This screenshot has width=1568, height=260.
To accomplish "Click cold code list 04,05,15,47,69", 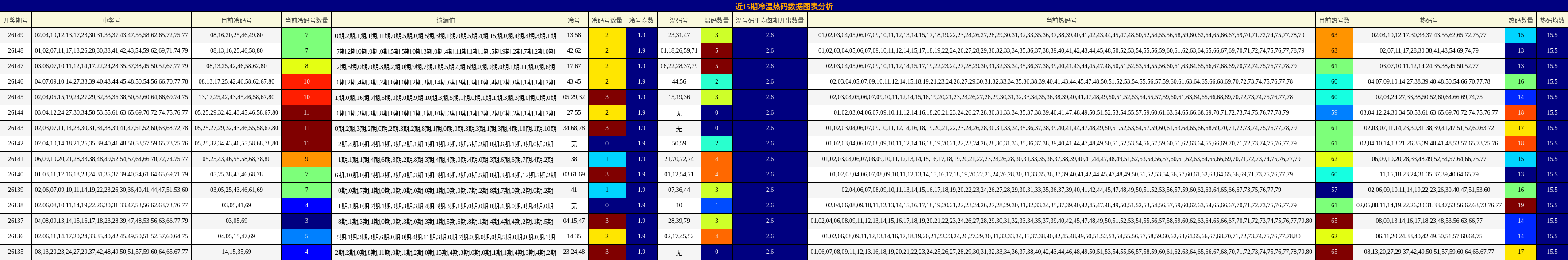I will [237, 236].
